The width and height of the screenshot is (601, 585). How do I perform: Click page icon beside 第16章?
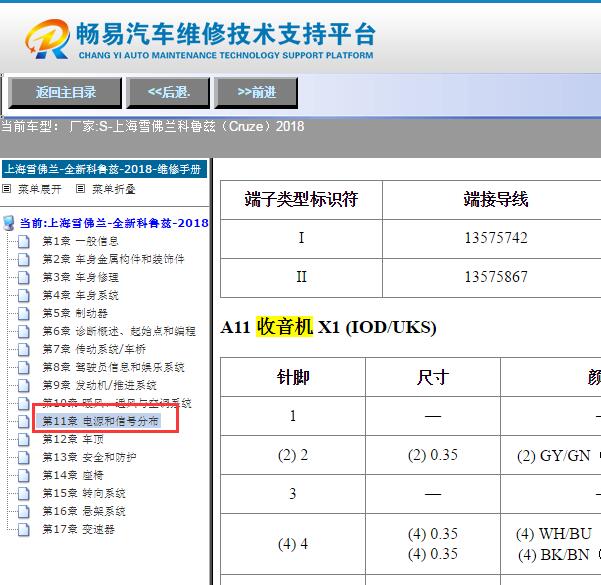[x=24, y=512]
